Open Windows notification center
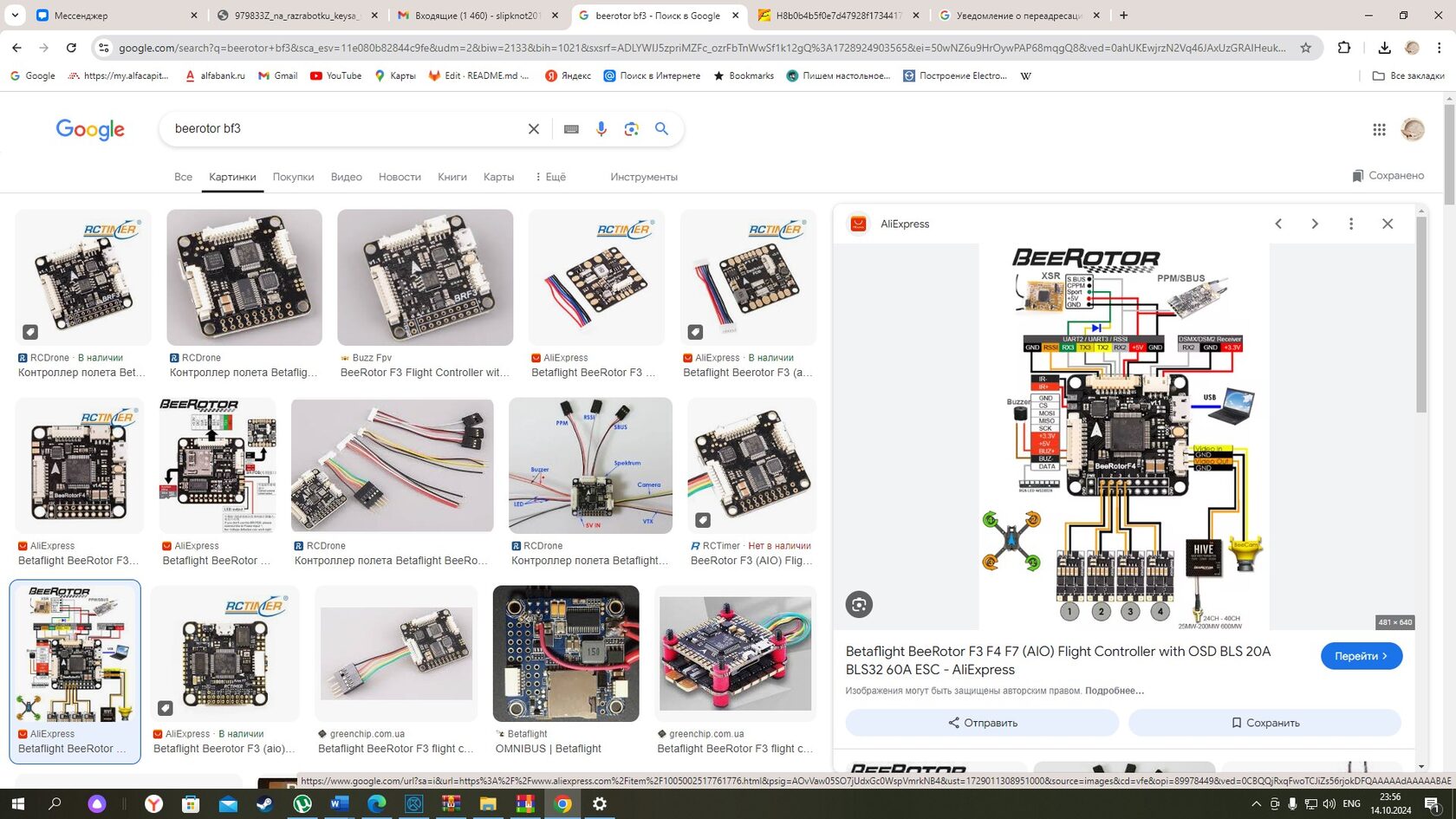The width and height of the screenshot is (1456, 819). coord(1433,803)
